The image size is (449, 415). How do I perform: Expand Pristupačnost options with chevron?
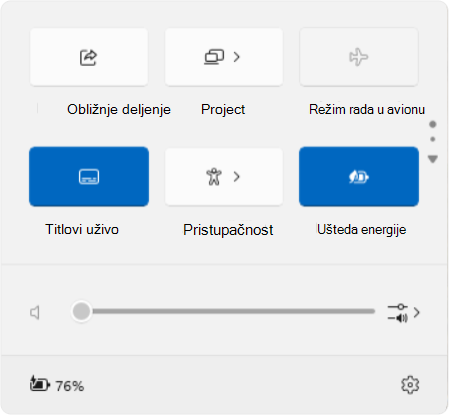pos(237,176)
